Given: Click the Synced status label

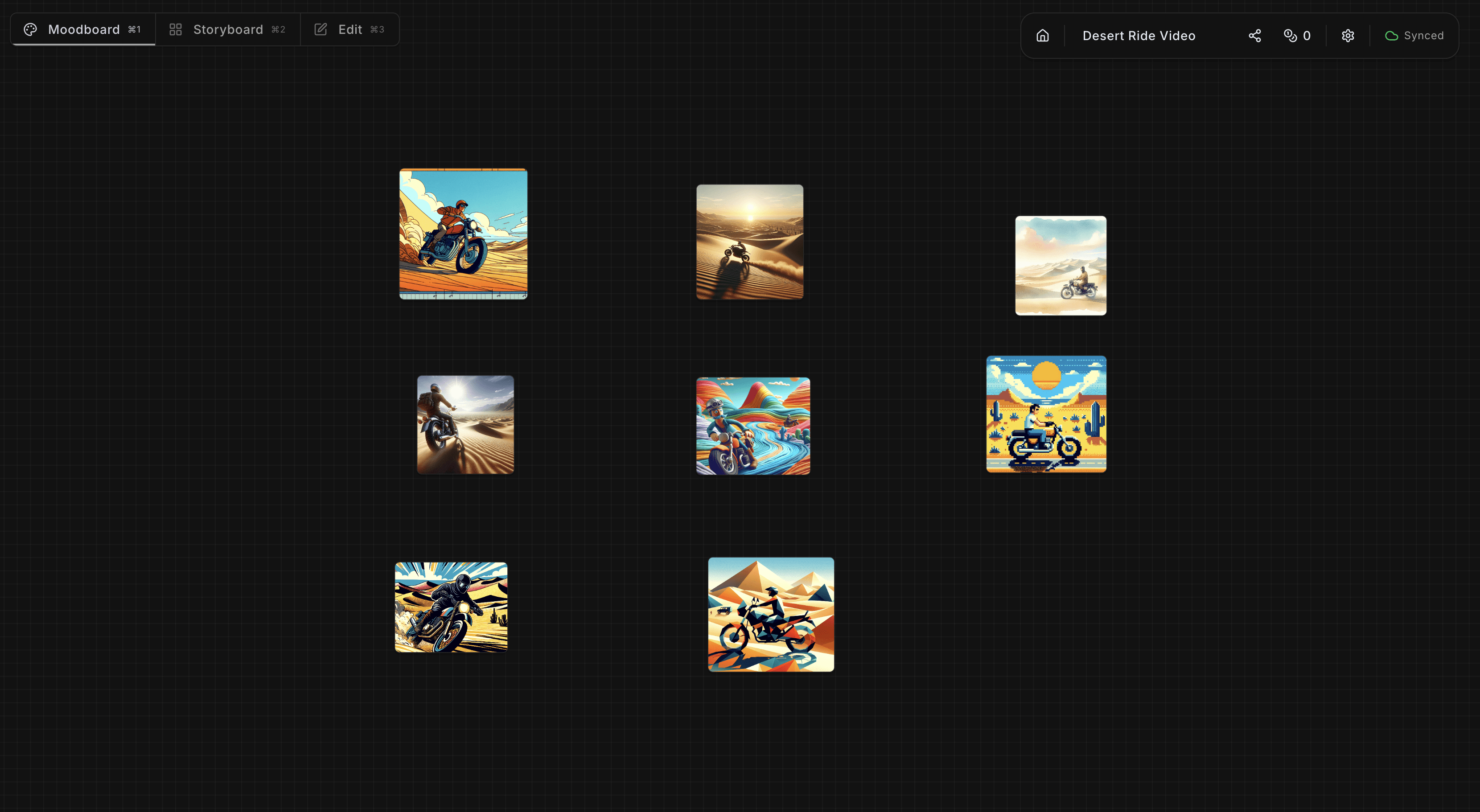Looking at the screenshot, I should coord(1423,36).
